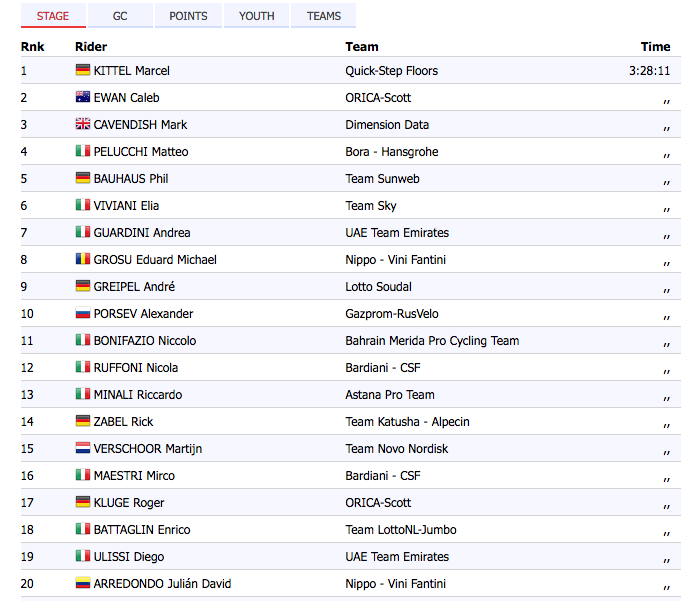Click the Rider column header
The height and width of the screenshot is (601, 697).
(91, 47)
